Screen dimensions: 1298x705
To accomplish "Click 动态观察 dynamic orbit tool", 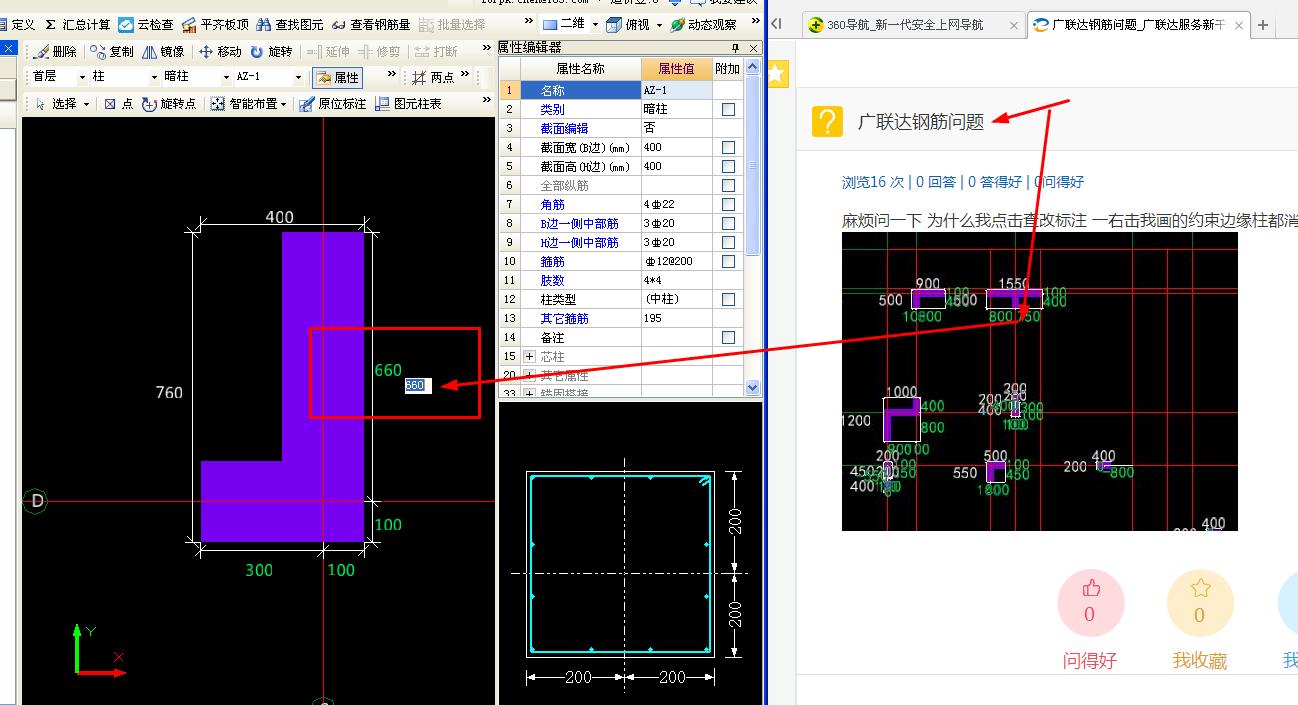I will 703,24.
